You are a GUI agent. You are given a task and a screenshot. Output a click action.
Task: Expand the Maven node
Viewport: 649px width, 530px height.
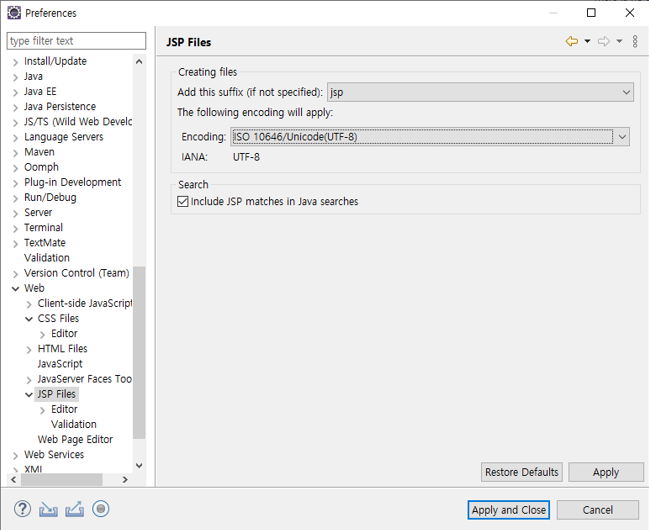(x=15, y=153)
